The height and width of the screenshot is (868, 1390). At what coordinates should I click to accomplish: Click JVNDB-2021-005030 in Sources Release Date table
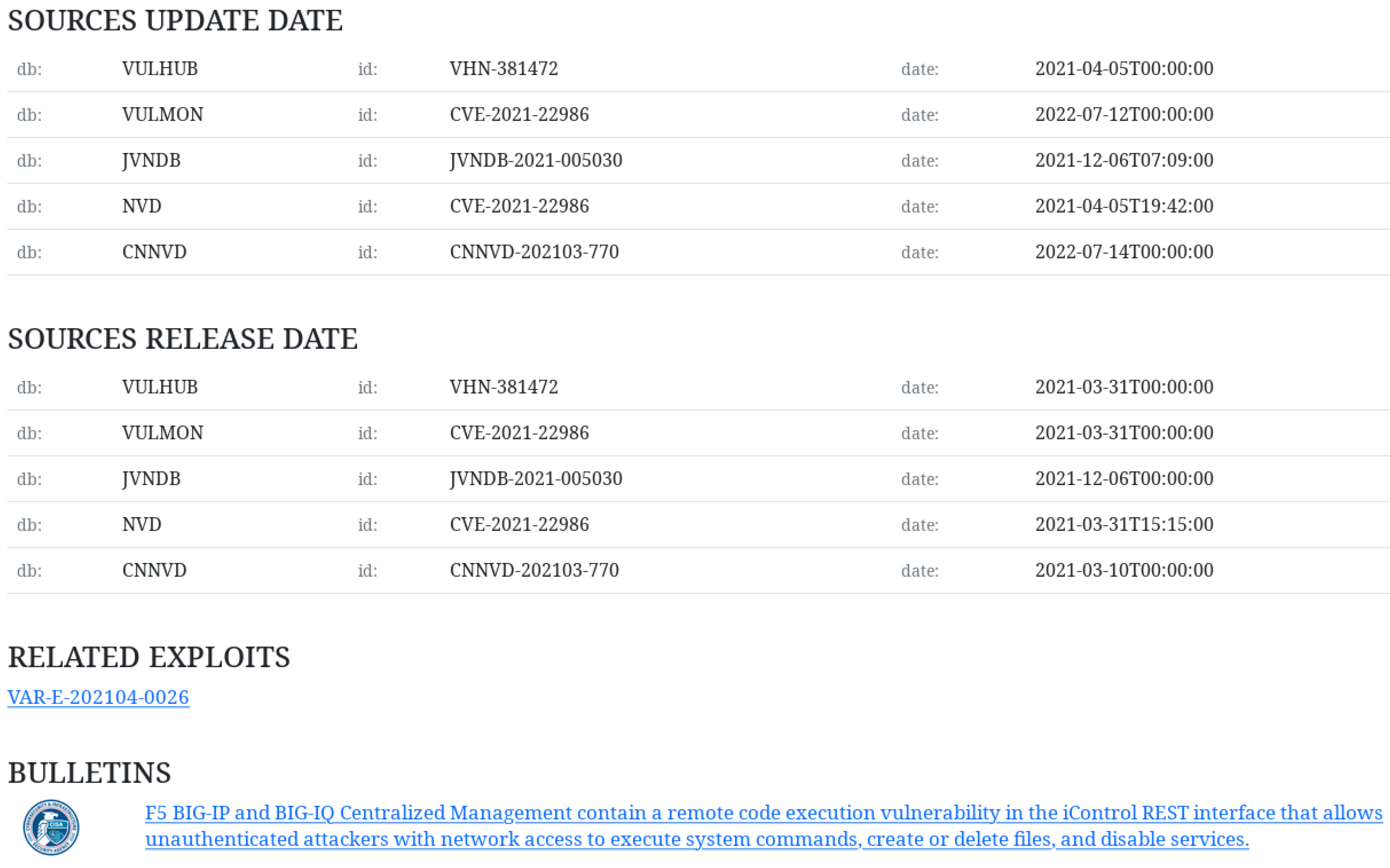(535, 479)
